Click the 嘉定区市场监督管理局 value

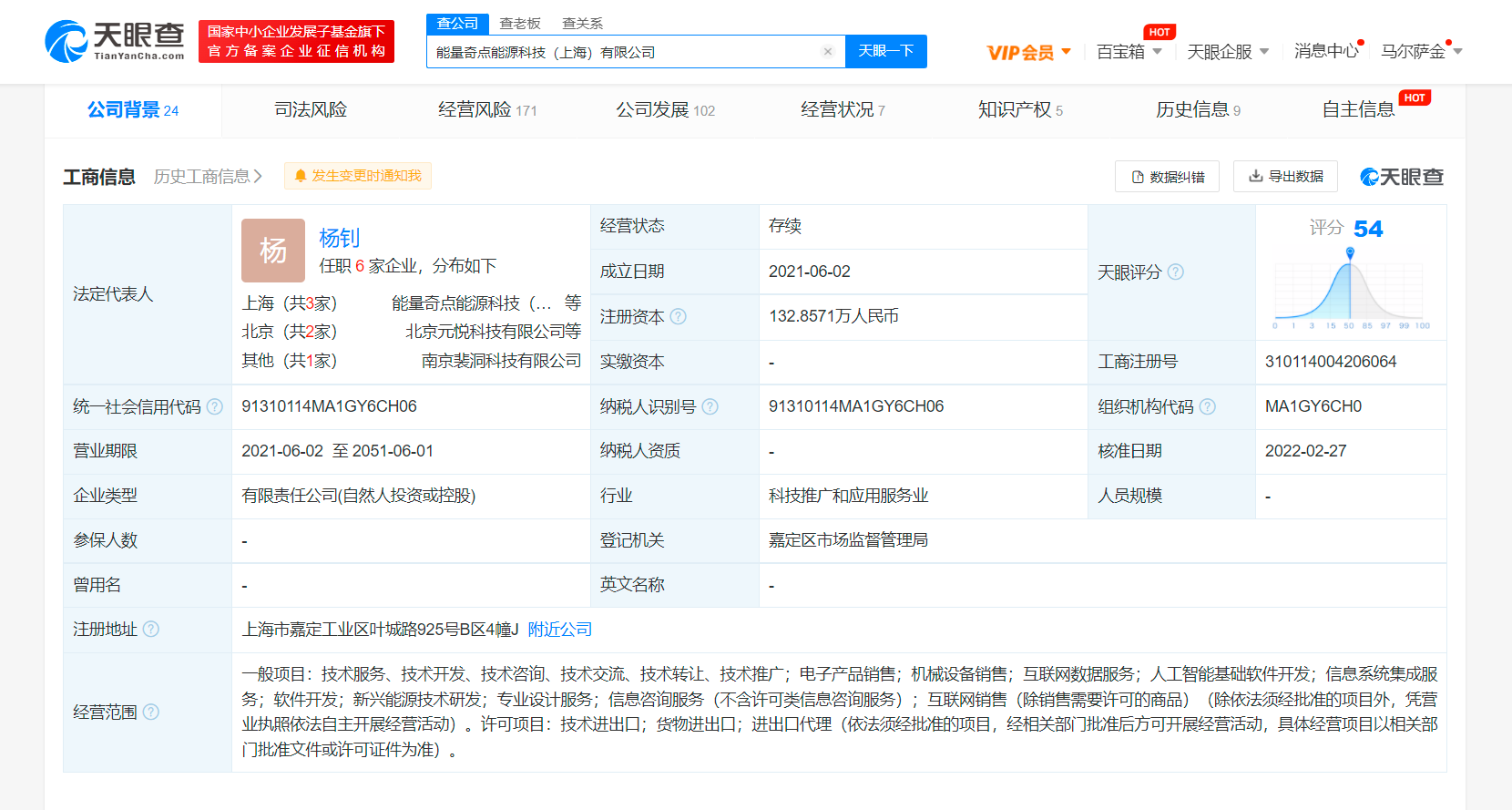[x=848, y=540]
